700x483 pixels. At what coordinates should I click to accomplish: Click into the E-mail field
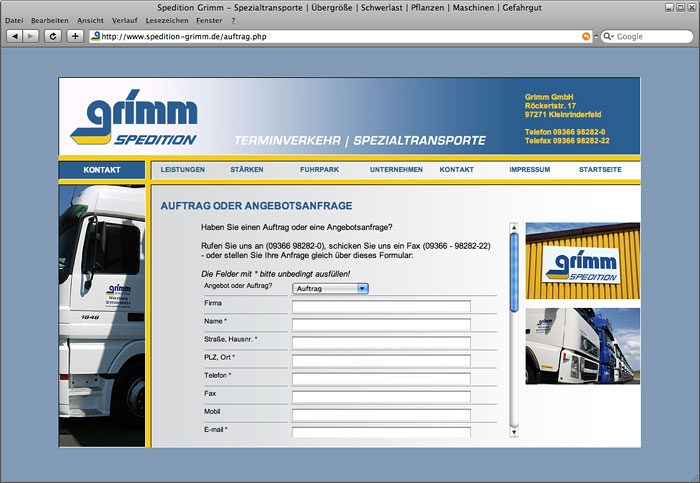pos(381,432)
